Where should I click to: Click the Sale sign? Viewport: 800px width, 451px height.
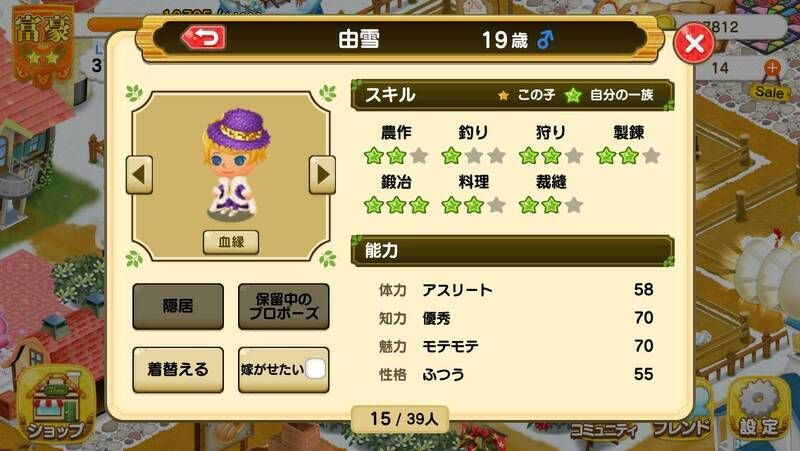769,92
